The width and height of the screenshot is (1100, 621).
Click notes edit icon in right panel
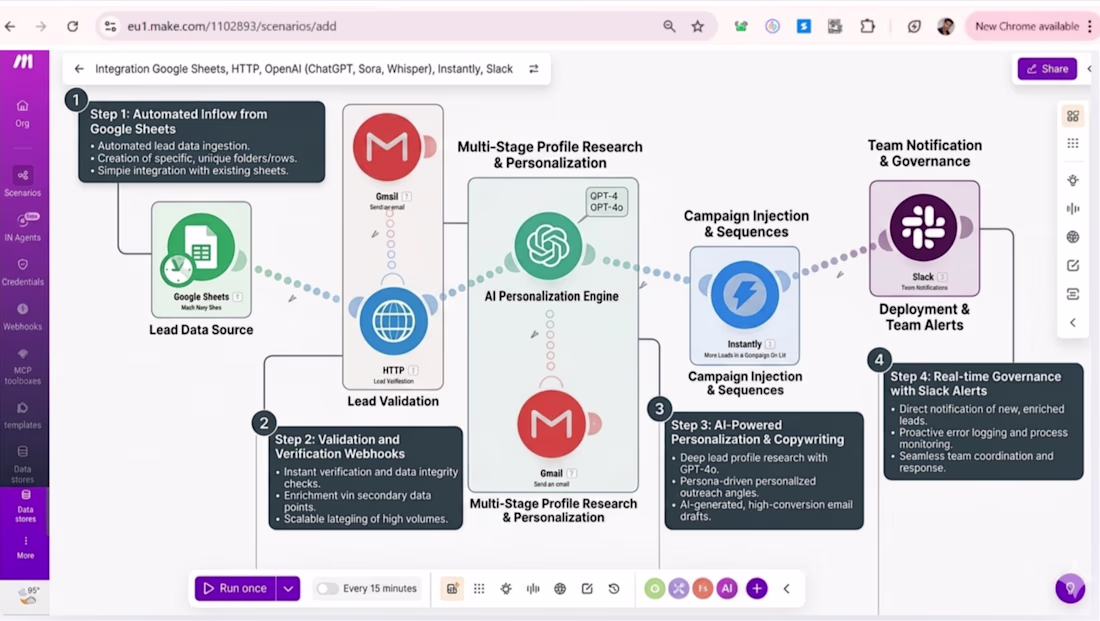point(1073,265)
